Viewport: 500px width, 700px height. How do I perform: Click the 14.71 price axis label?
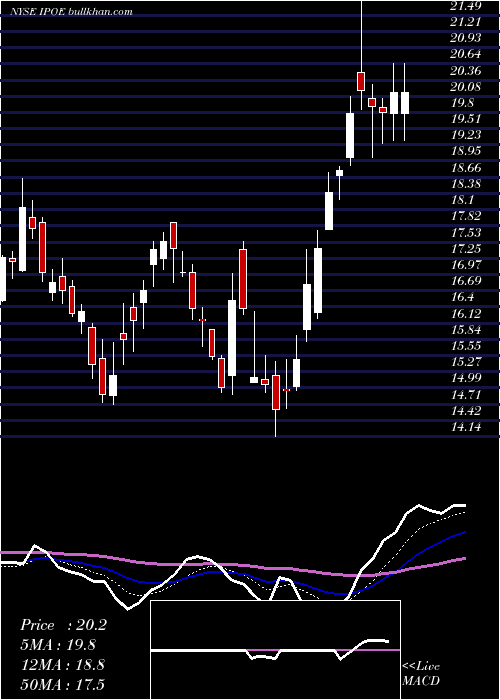click(x=466, y=394)
